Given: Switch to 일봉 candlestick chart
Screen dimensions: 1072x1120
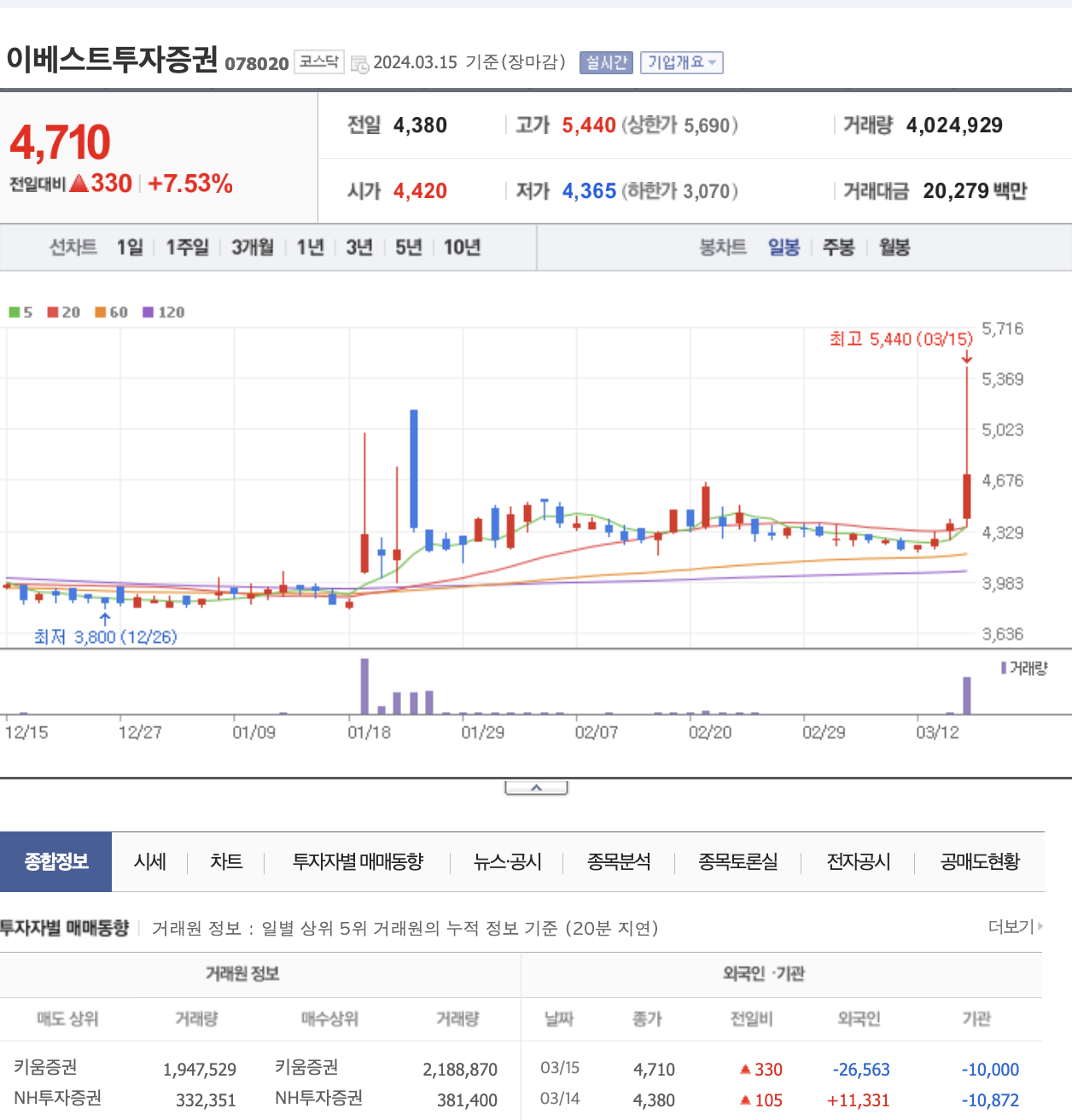Looking at the screenshot, I should pyautogui.click(x=784, y=248).
